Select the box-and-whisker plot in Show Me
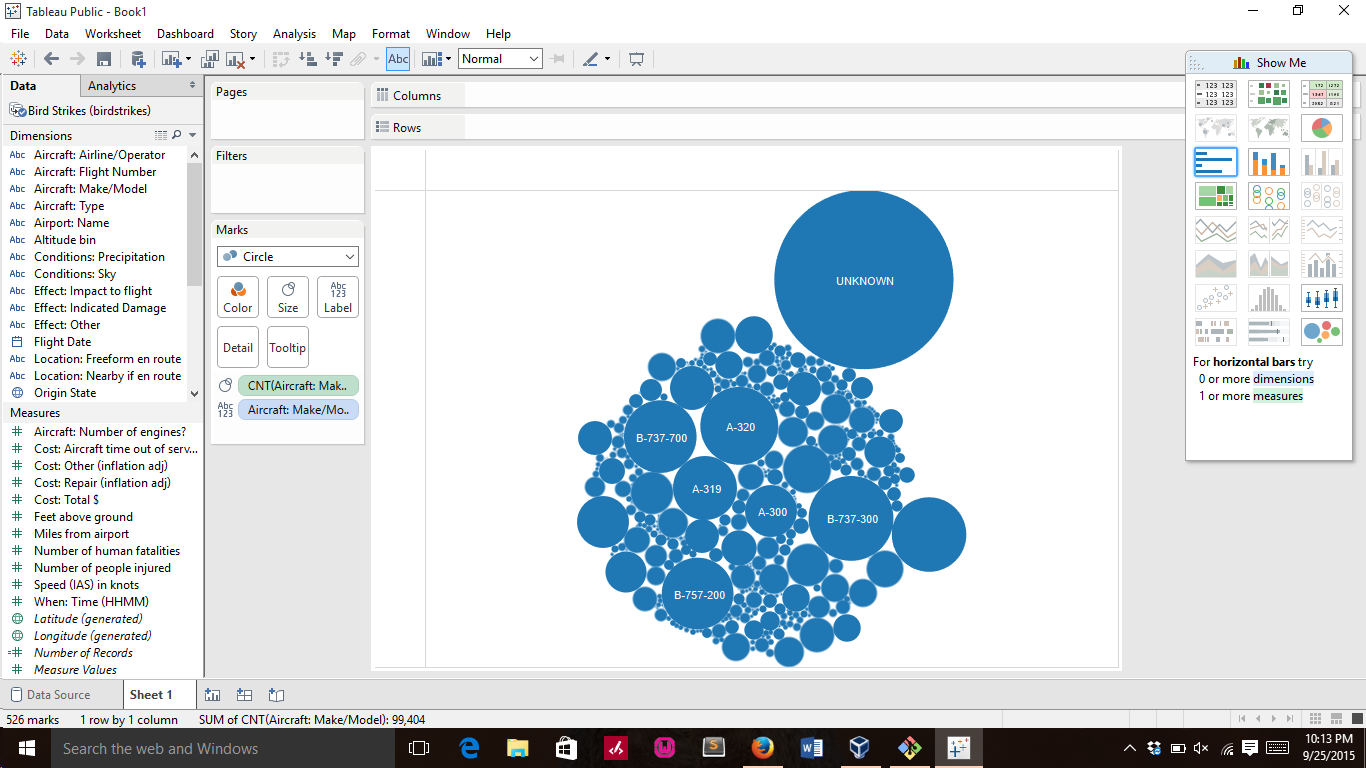1366x768 pixels. click(1322, 298)
